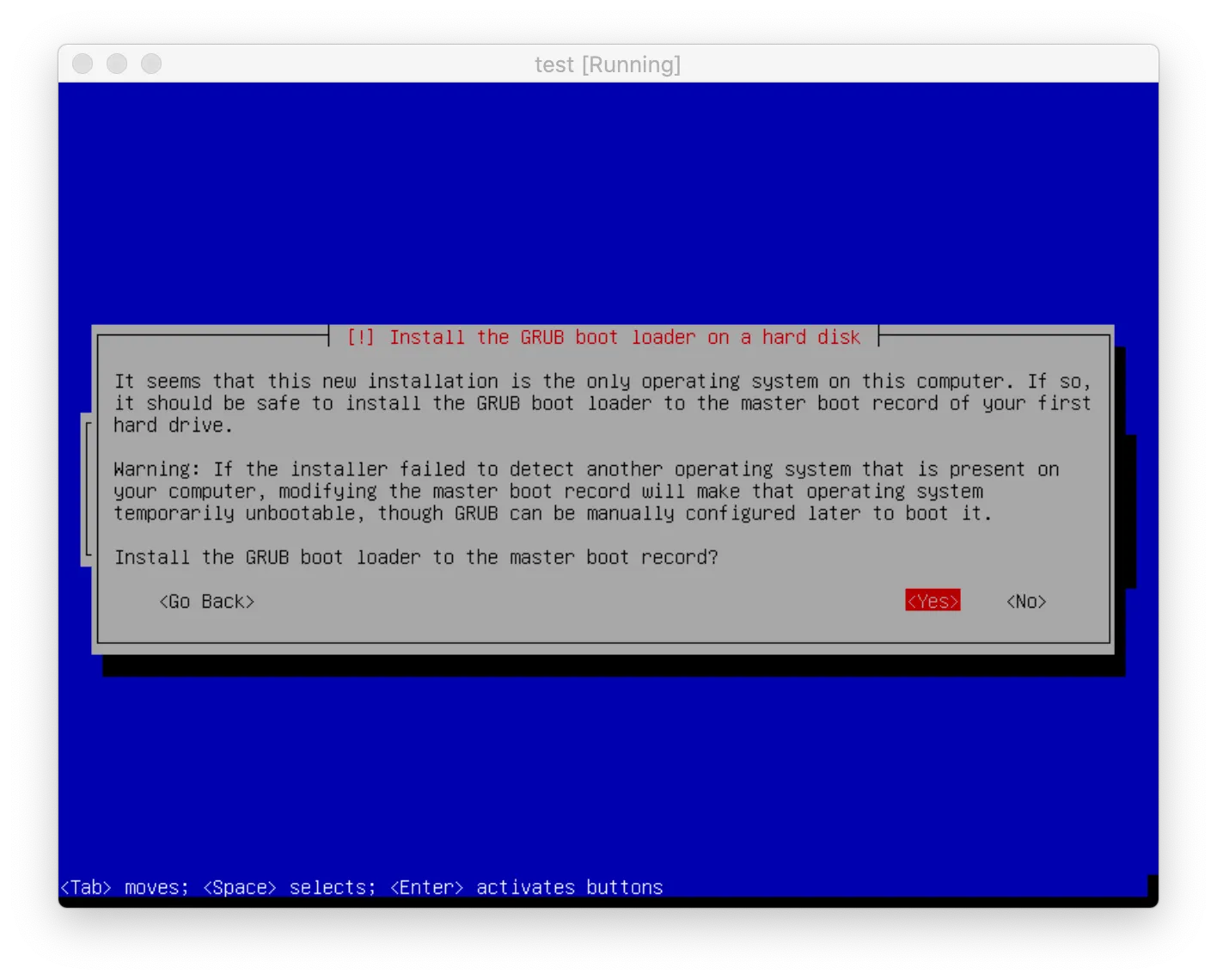Image resolution: width=1217 pixels, height=980 pixels.
Task: Click the zoom window button
Action: [x=151, y=64]
